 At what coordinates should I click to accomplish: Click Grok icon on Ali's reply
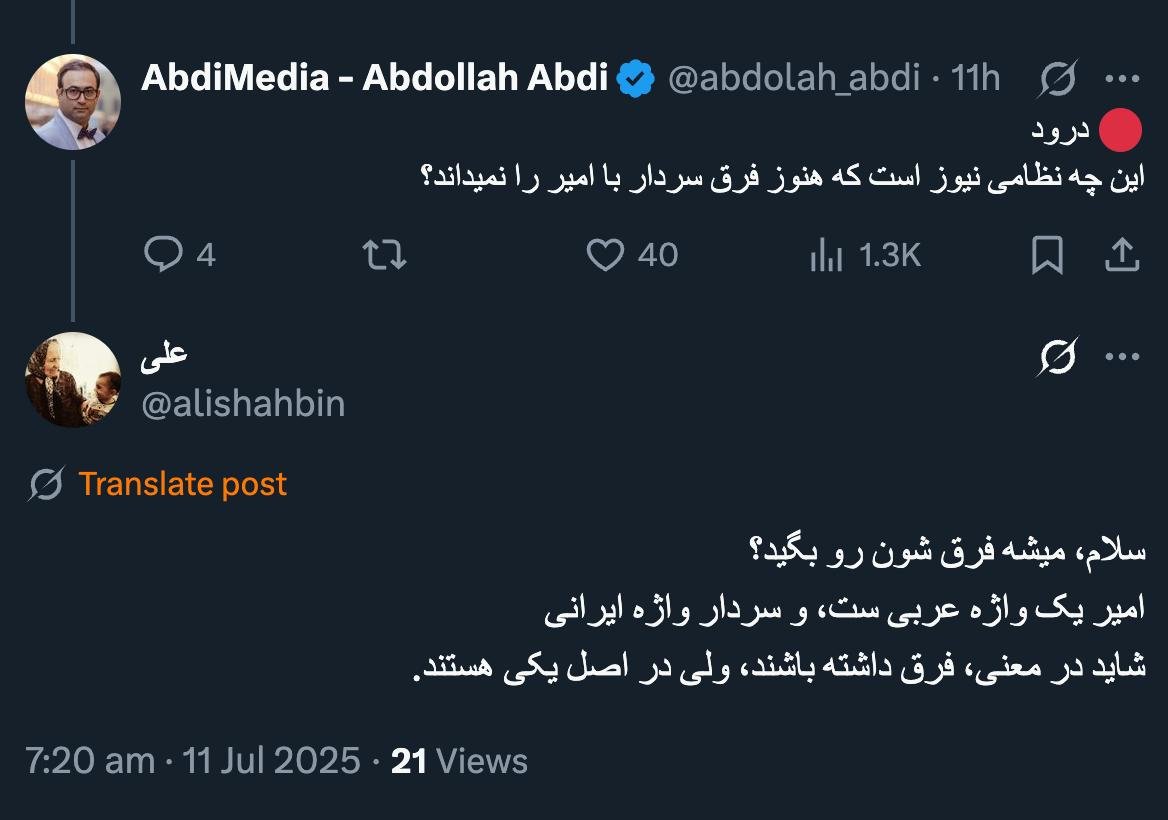[1058, 356]
